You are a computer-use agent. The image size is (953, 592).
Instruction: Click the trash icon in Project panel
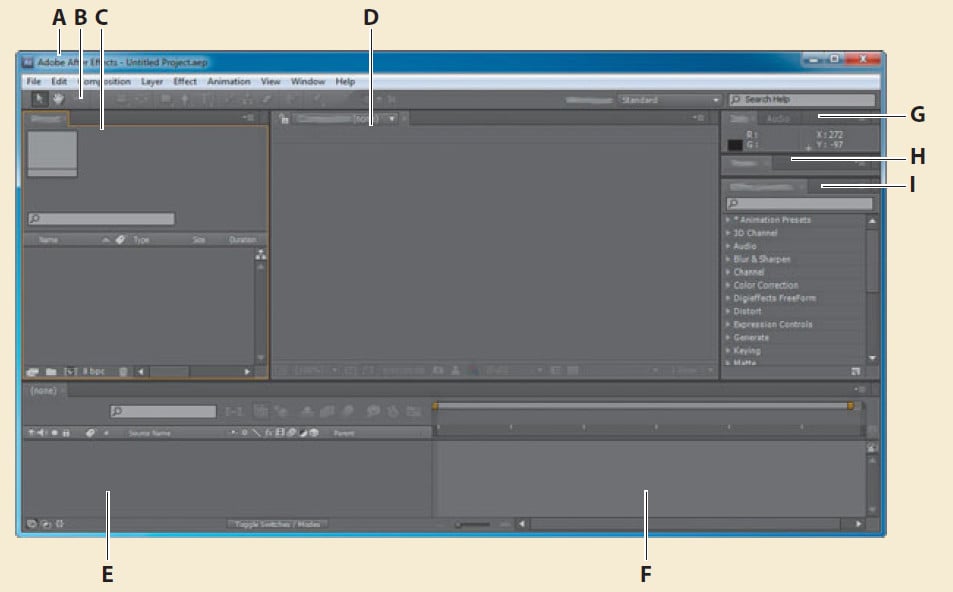123,371
